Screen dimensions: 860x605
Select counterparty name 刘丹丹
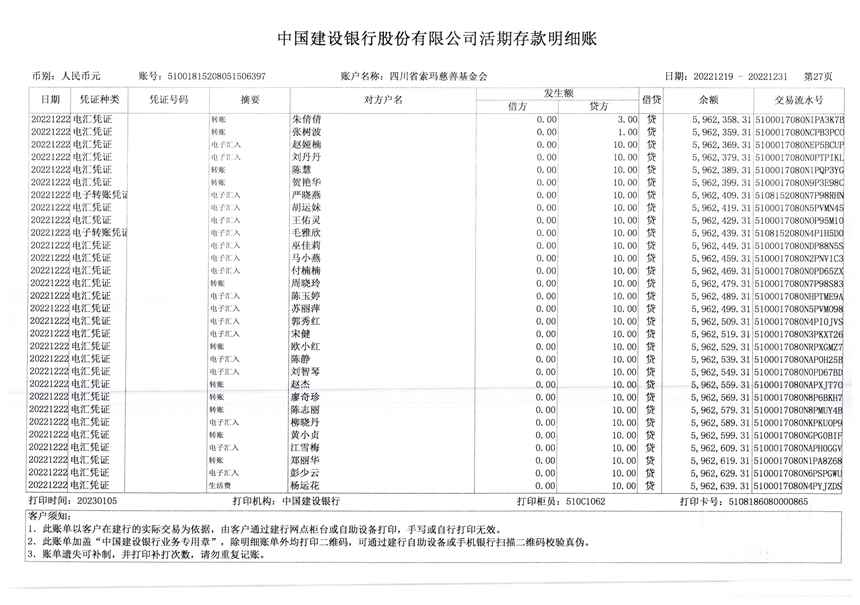306,157
